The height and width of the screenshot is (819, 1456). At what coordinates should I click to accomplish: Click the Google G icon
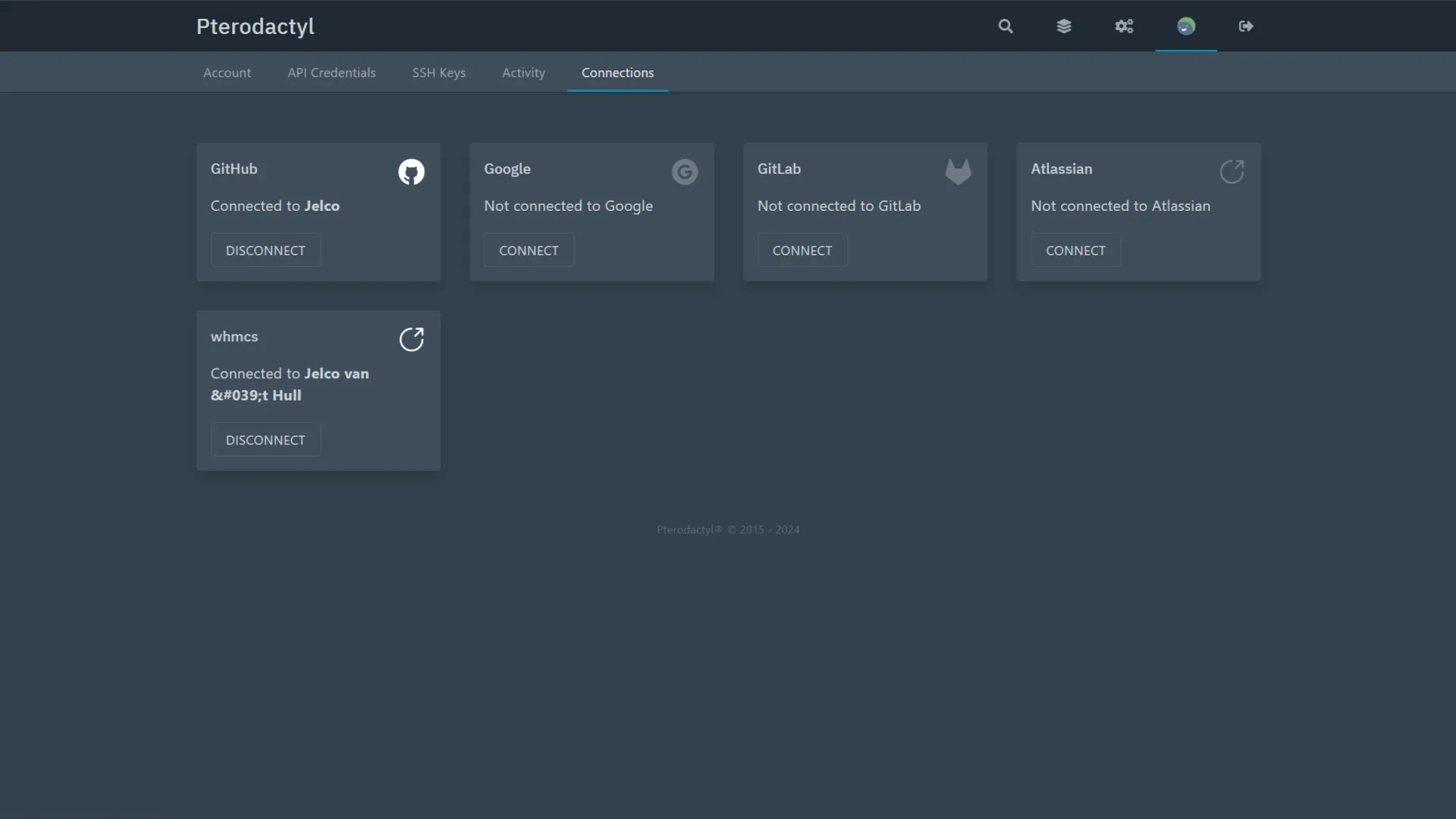coord(685,171)
